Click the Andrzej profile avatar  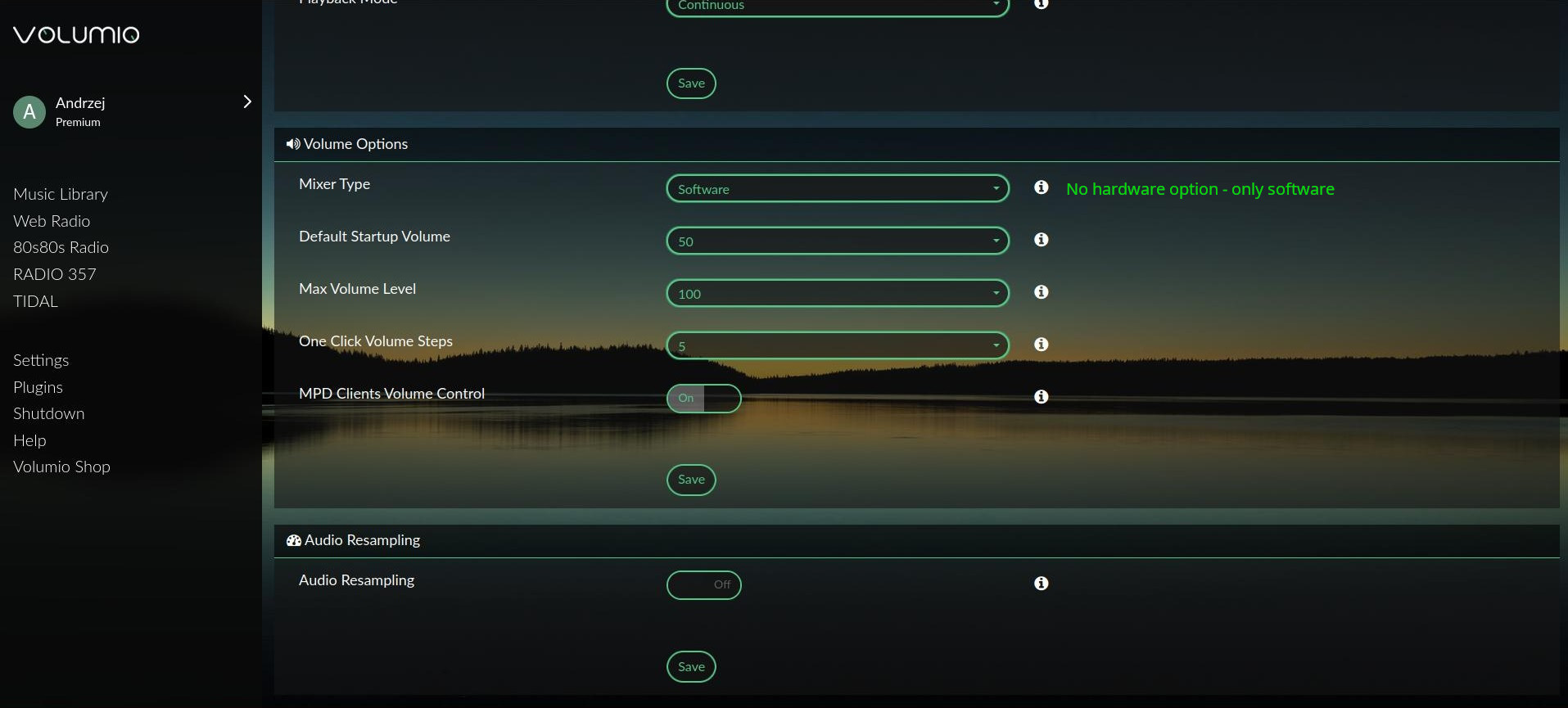pos(29,111)
